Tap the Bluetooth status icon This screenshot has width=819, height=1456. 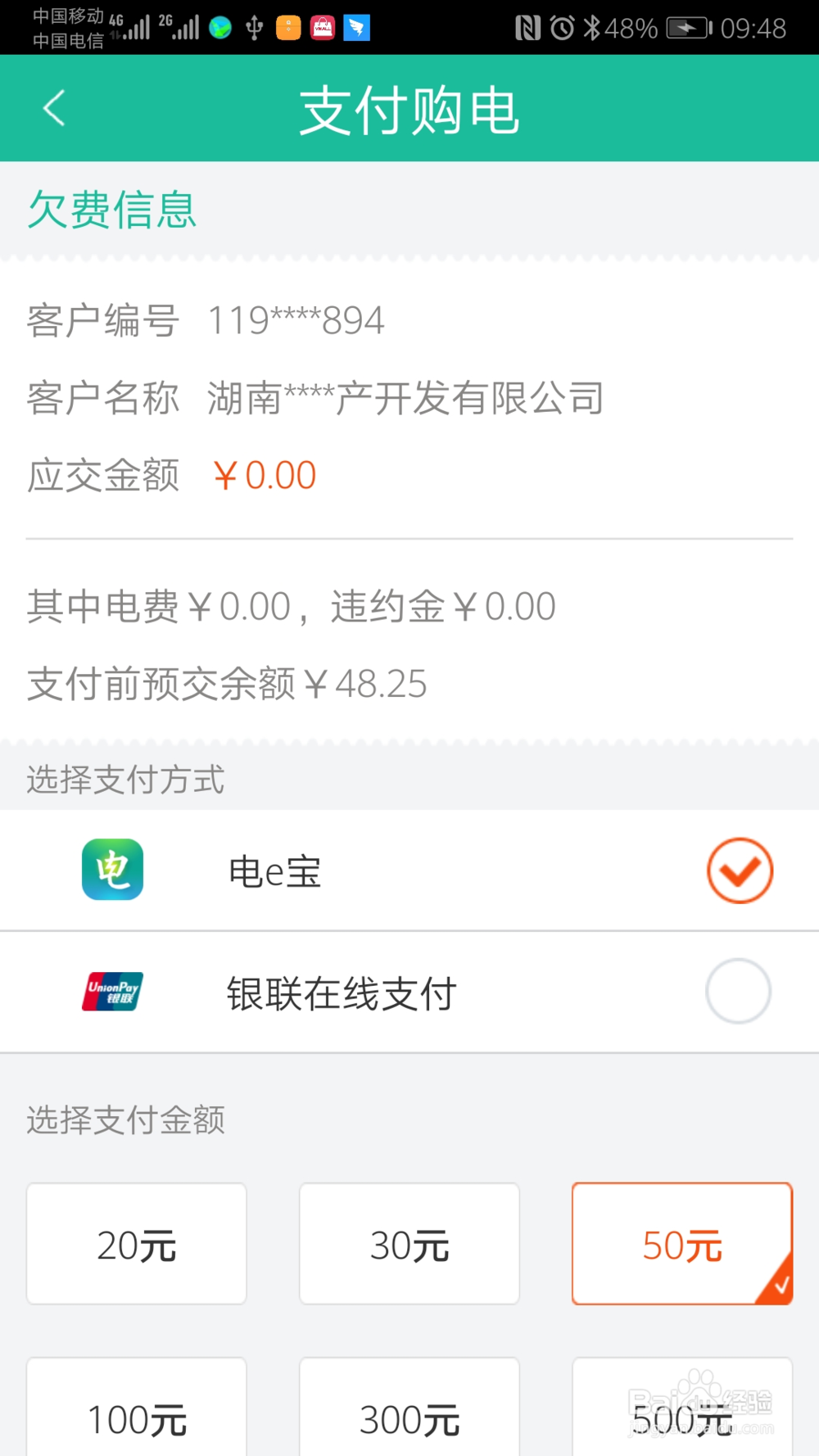pos(591,29)
